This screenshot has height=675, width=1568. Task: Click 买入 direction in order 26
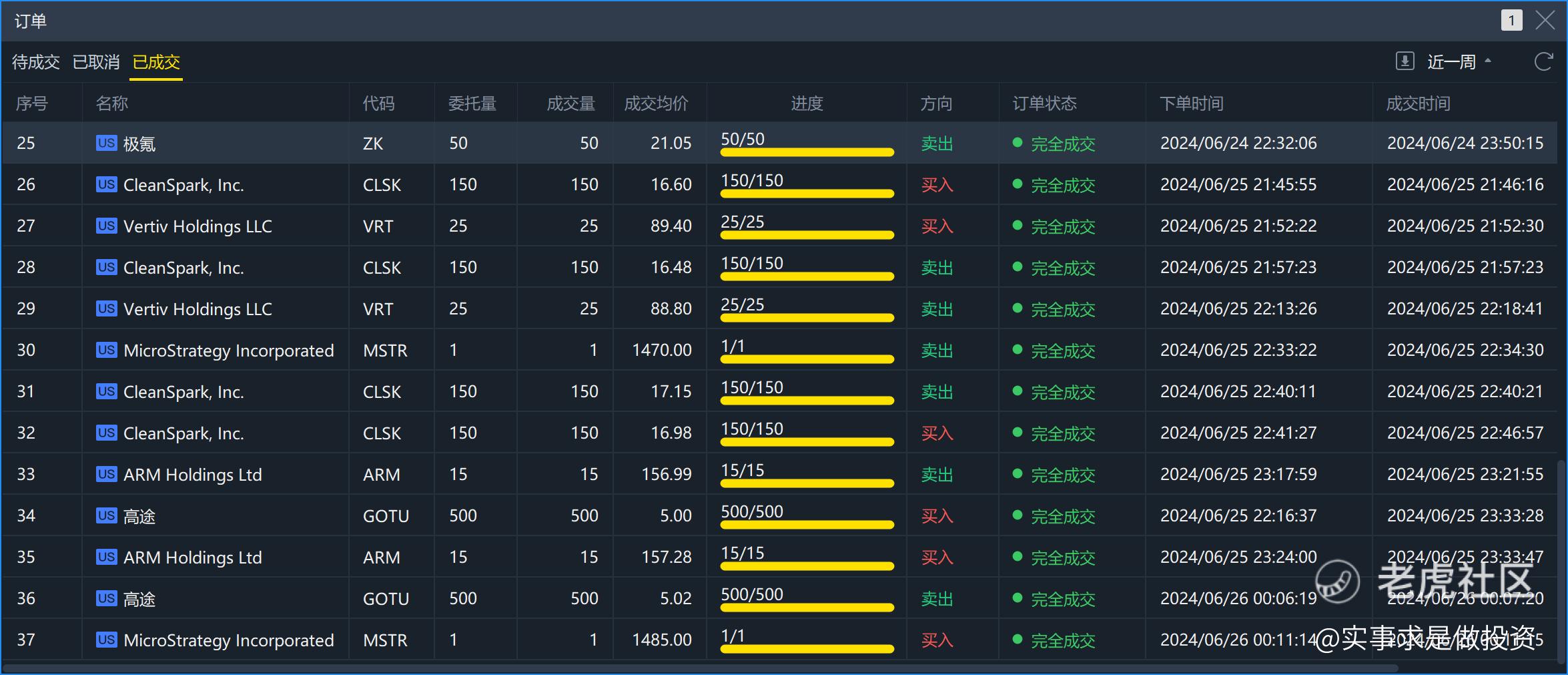pos(937,185)
